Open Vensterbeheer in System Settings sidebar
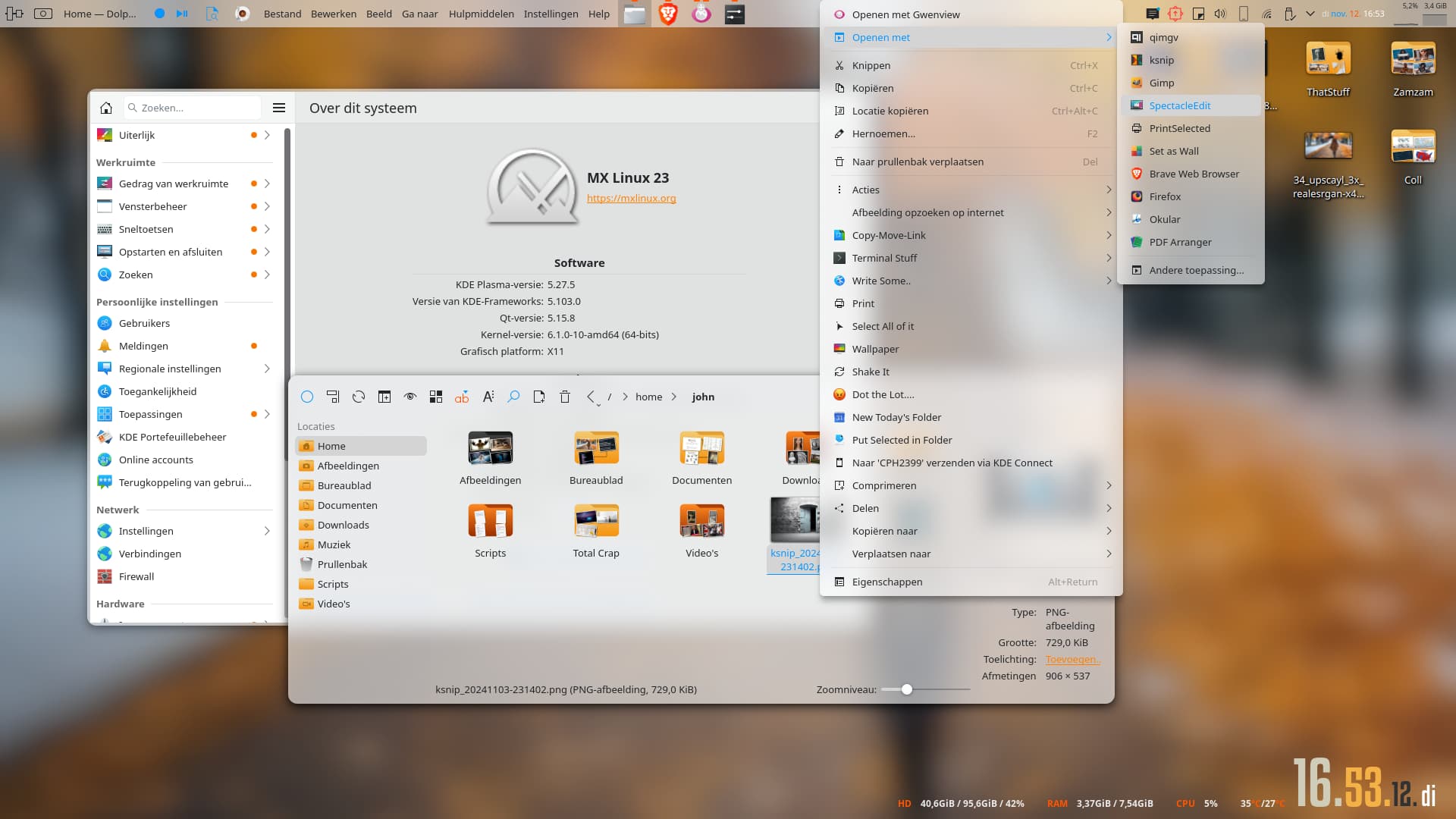 point(184,206)
